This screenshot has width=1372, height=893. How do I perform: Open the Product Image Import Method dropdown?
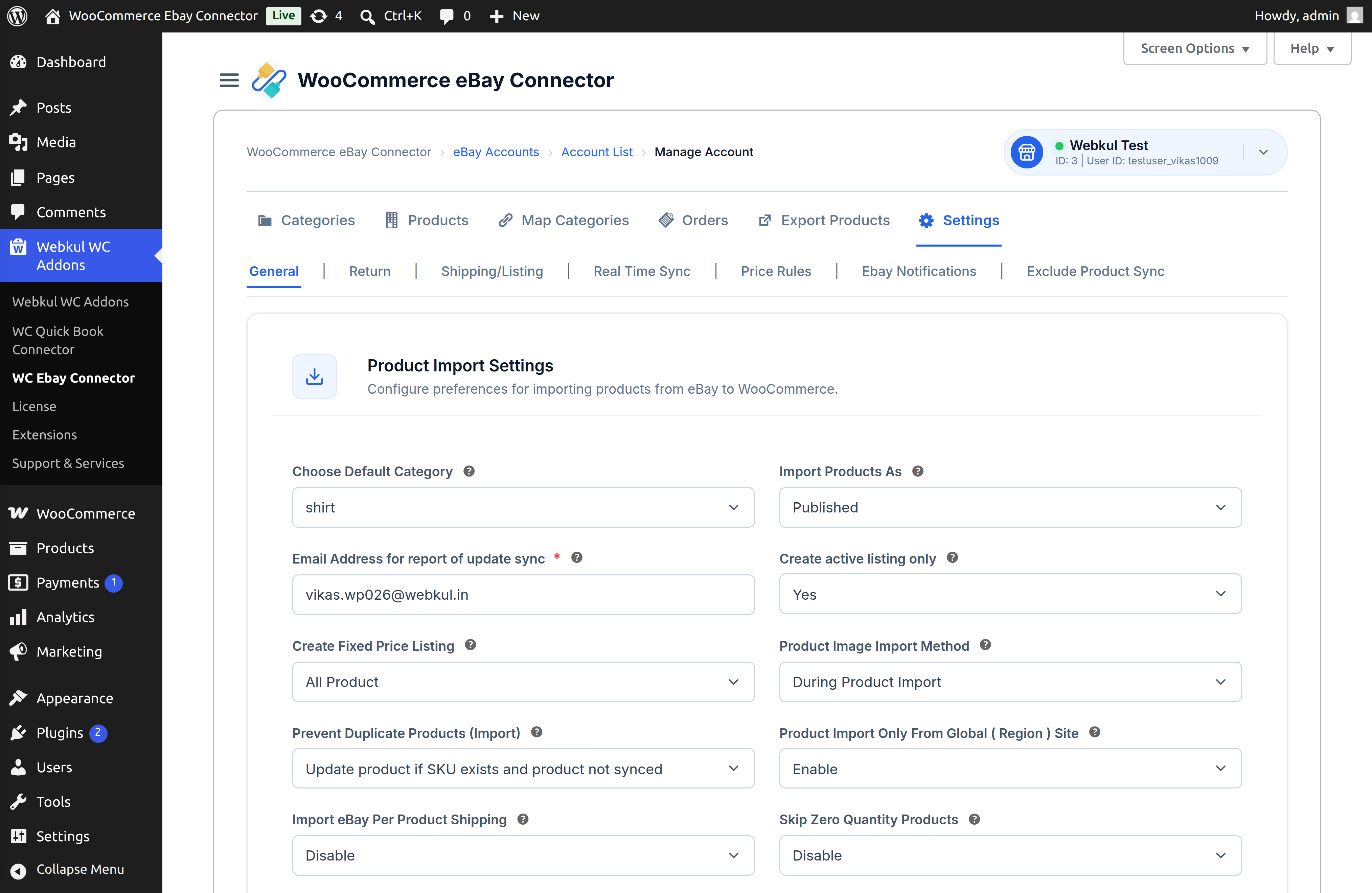(x=1010, y=682)
